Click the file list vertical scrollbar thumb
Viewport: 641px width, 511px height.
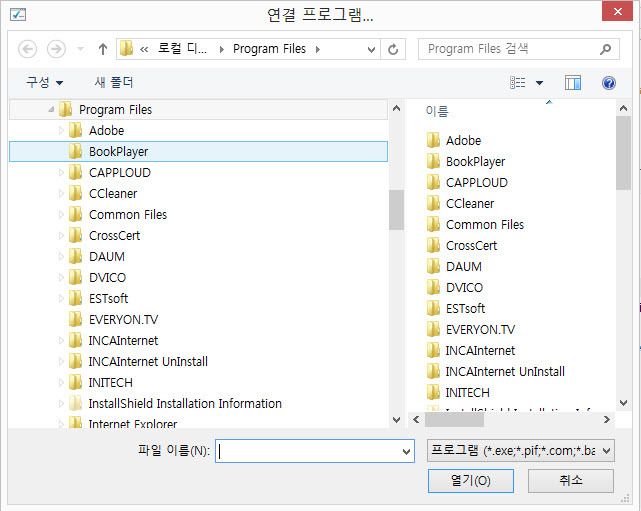click(623, 153)
